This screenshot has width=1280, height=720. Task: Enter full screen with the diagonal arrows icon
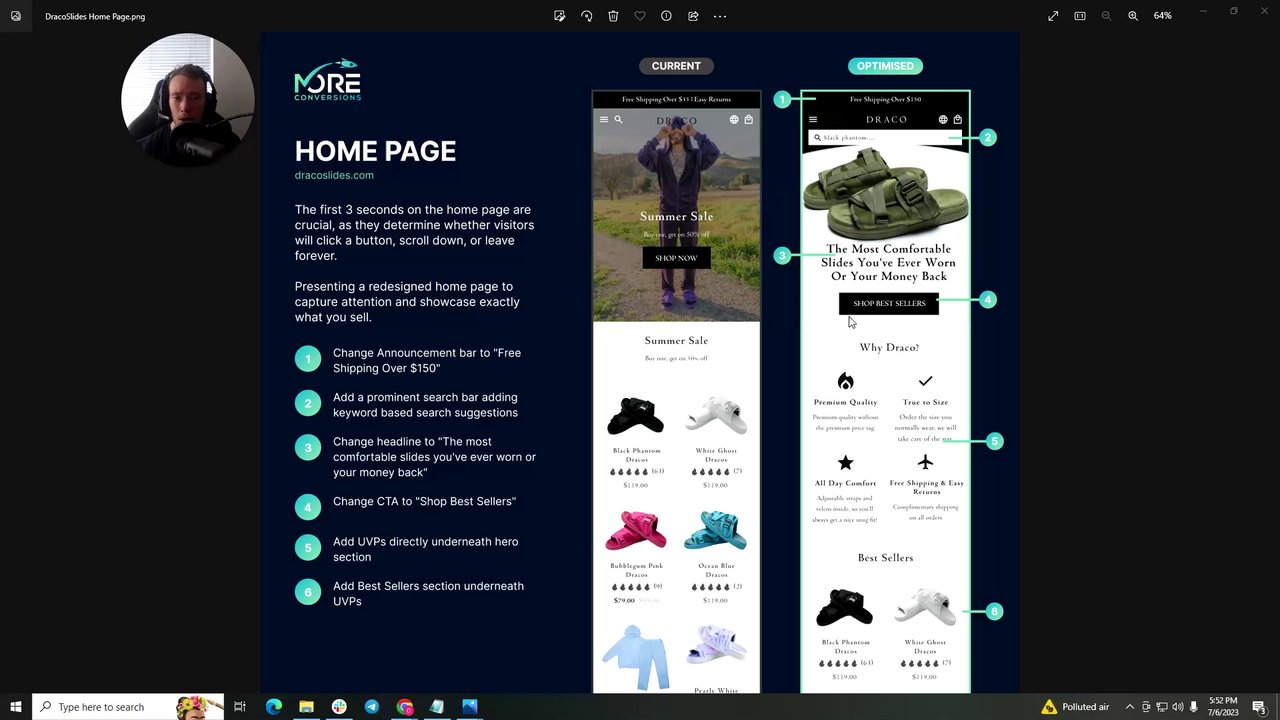click(1053, 16)
